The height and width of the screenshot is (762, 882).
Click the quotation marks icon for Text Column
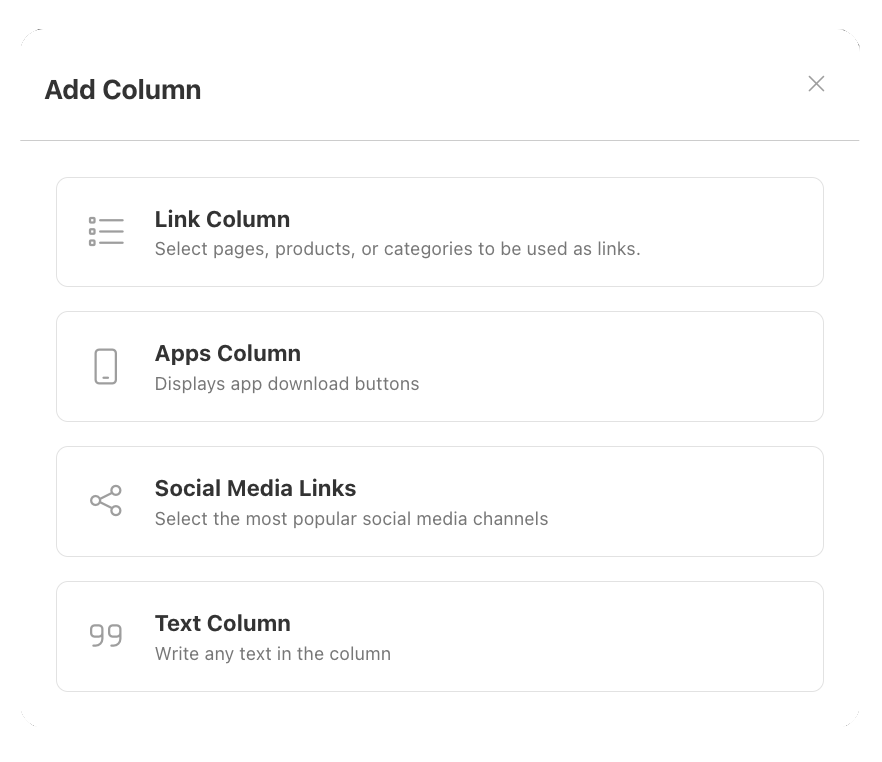pyautogui.click(x=106, y=635)
